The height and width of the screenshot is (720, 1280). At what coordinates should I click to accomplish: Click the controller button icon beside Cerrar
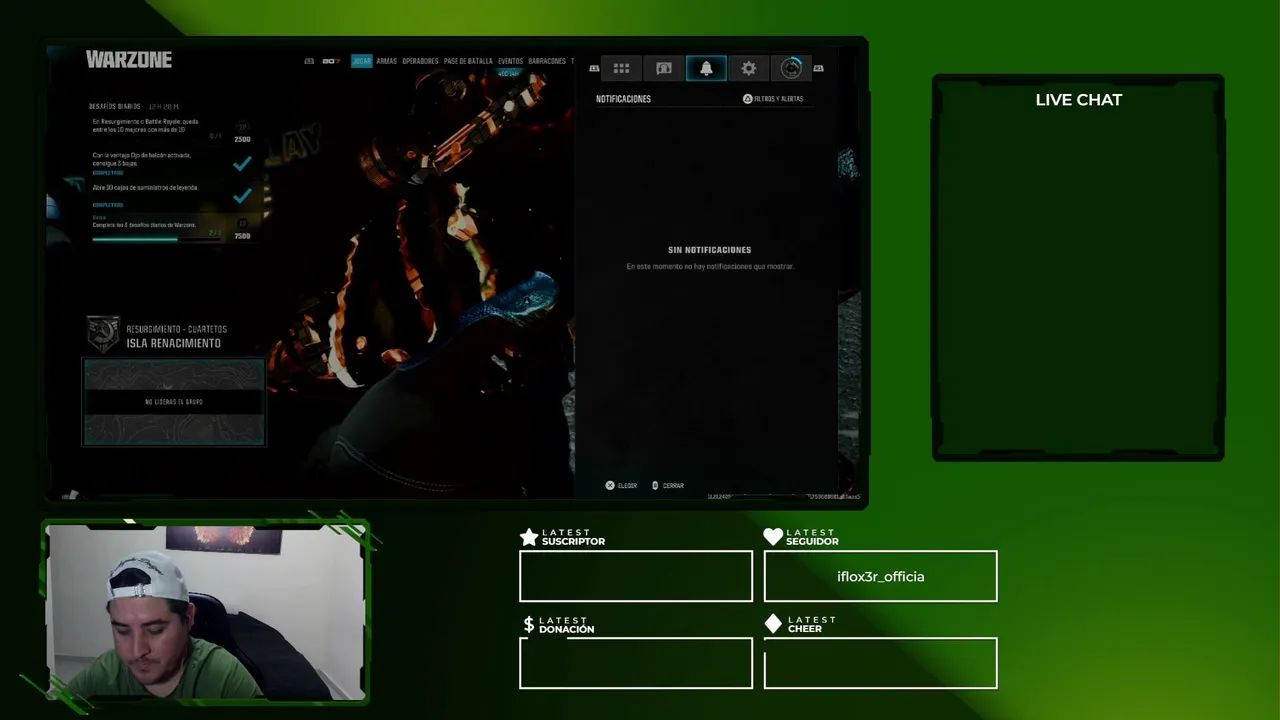tap(655, 485)
